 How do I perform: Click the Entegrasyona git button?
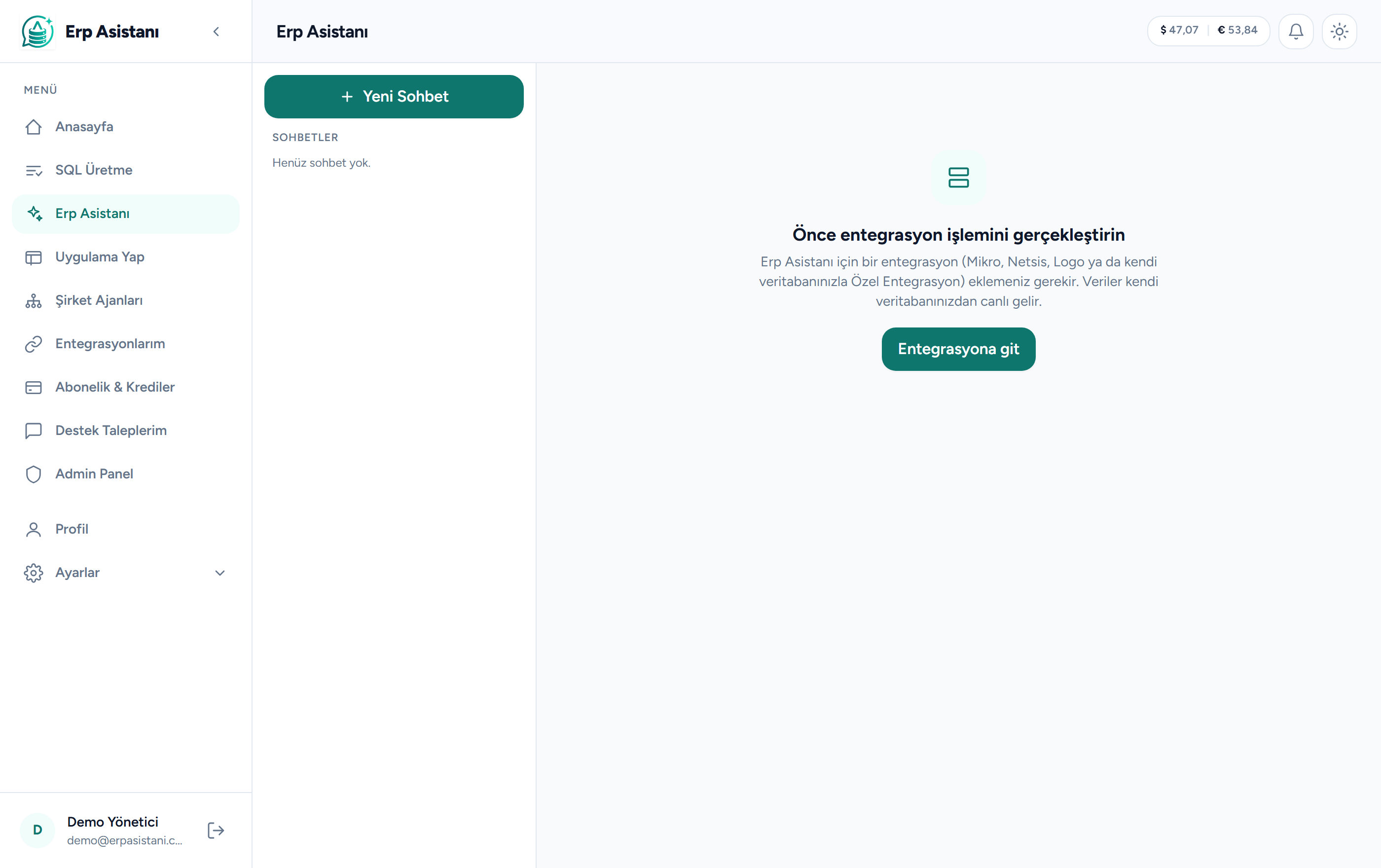pyautogui.click(x=958, y=349)
